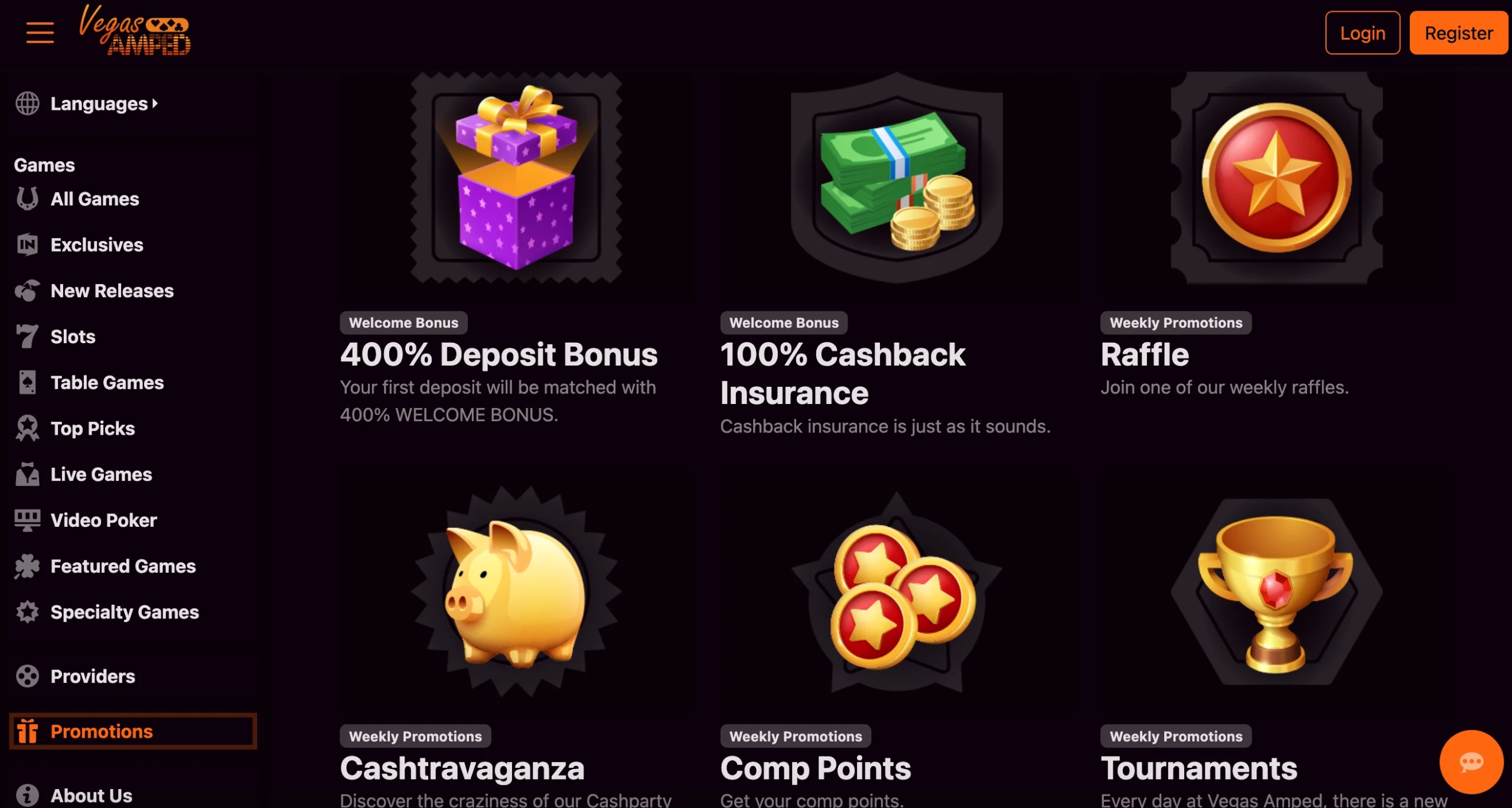
Task: Click the orange Register button
Action: click(x=1458, y=32)
